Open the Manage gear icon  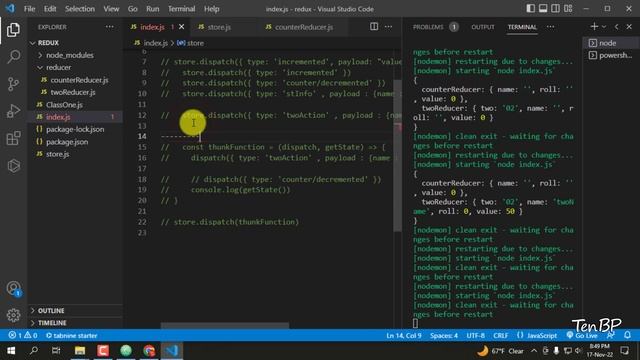13,315
